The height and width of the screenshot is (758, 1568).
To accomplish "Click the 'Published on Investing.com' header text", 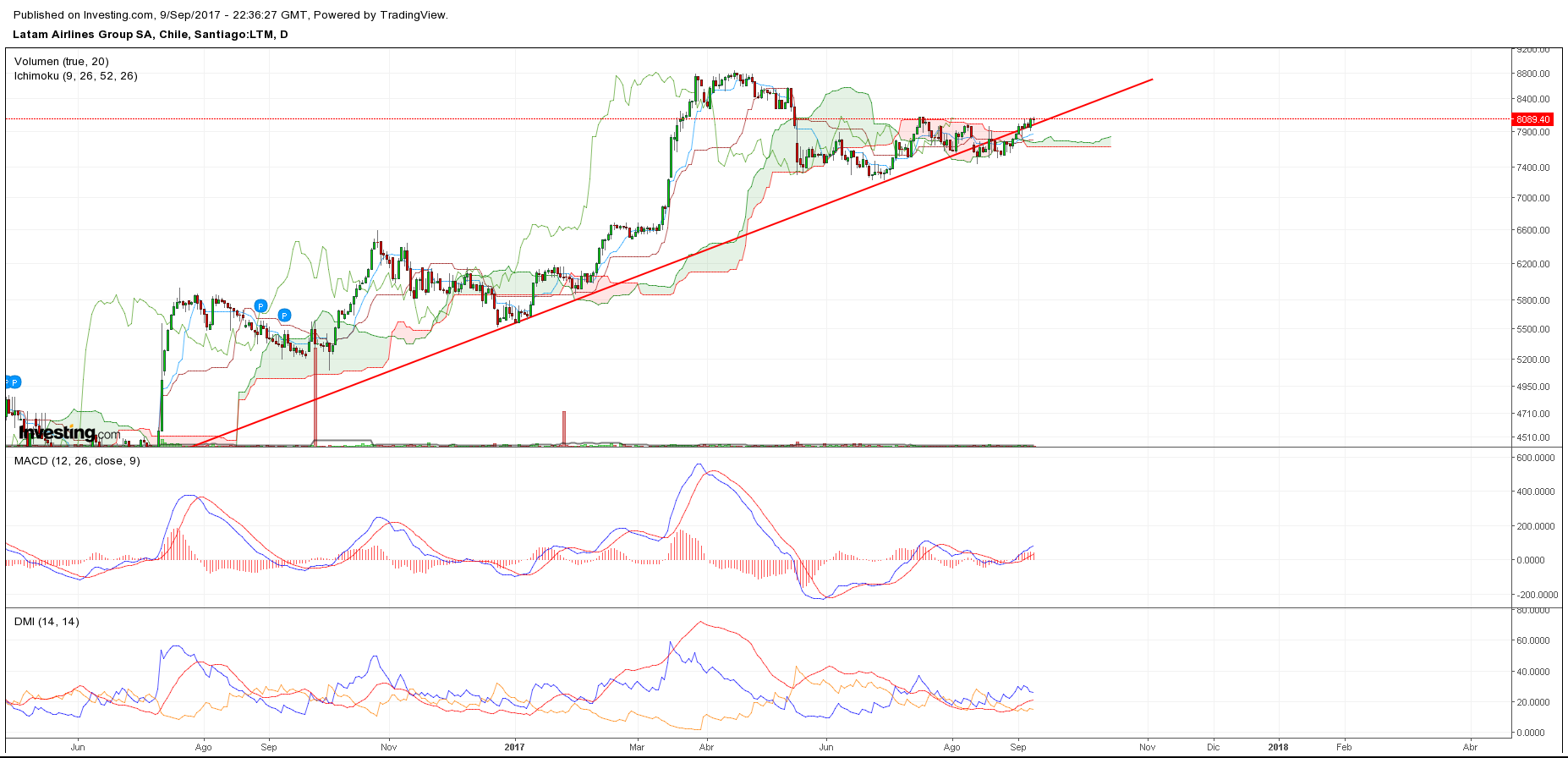I will coord(230,14).
